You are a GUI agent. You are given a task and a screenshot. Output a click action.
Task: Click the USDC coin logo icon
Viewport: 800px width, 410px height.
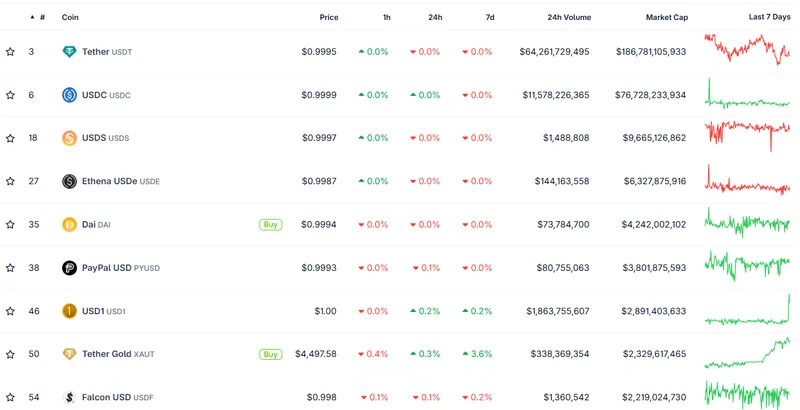click(x=69, y=95)
